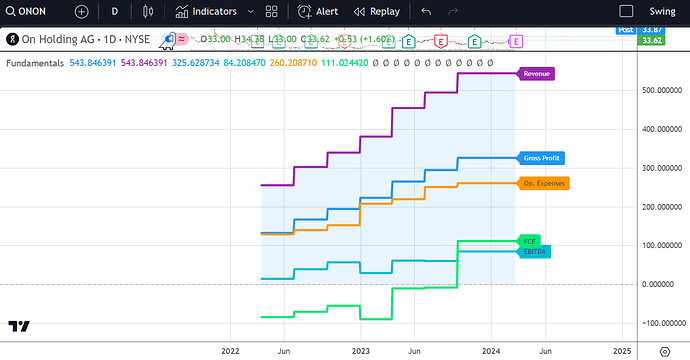This screenshot has width=690, height=360.
Task: Click the red earnings E marker
Action: 440,42
